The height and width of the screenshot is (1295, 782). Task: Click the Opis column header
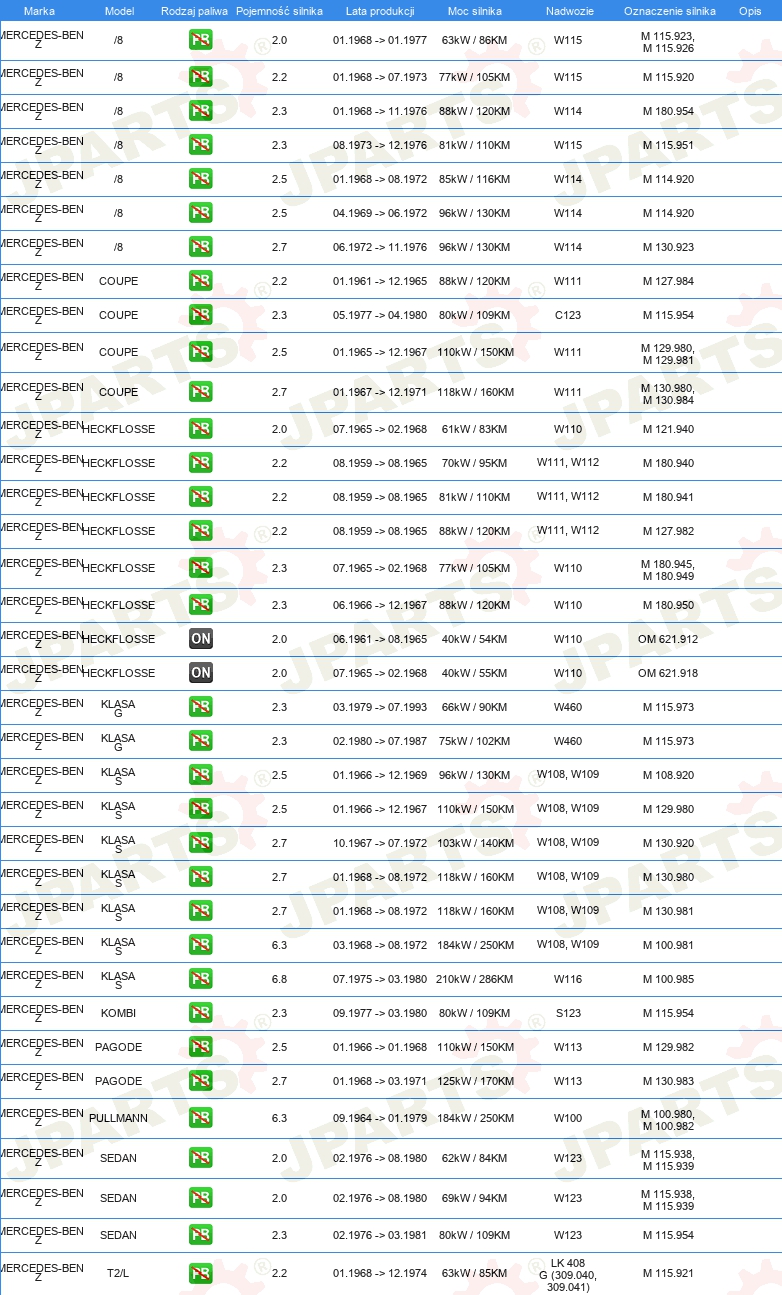[750, 11]
